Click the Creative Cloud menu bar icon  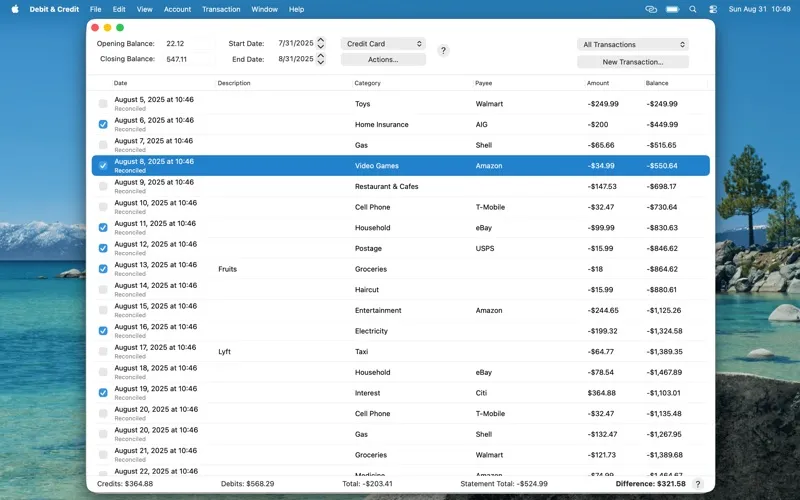(x=651, y=9)
